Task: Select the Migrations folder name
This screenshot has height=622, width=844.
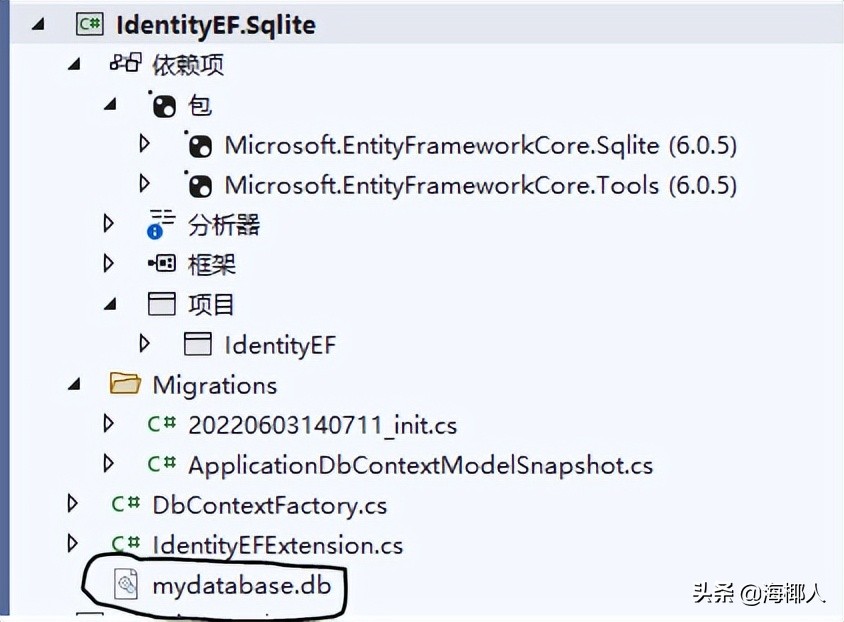Action: click(x=215, y=385)
